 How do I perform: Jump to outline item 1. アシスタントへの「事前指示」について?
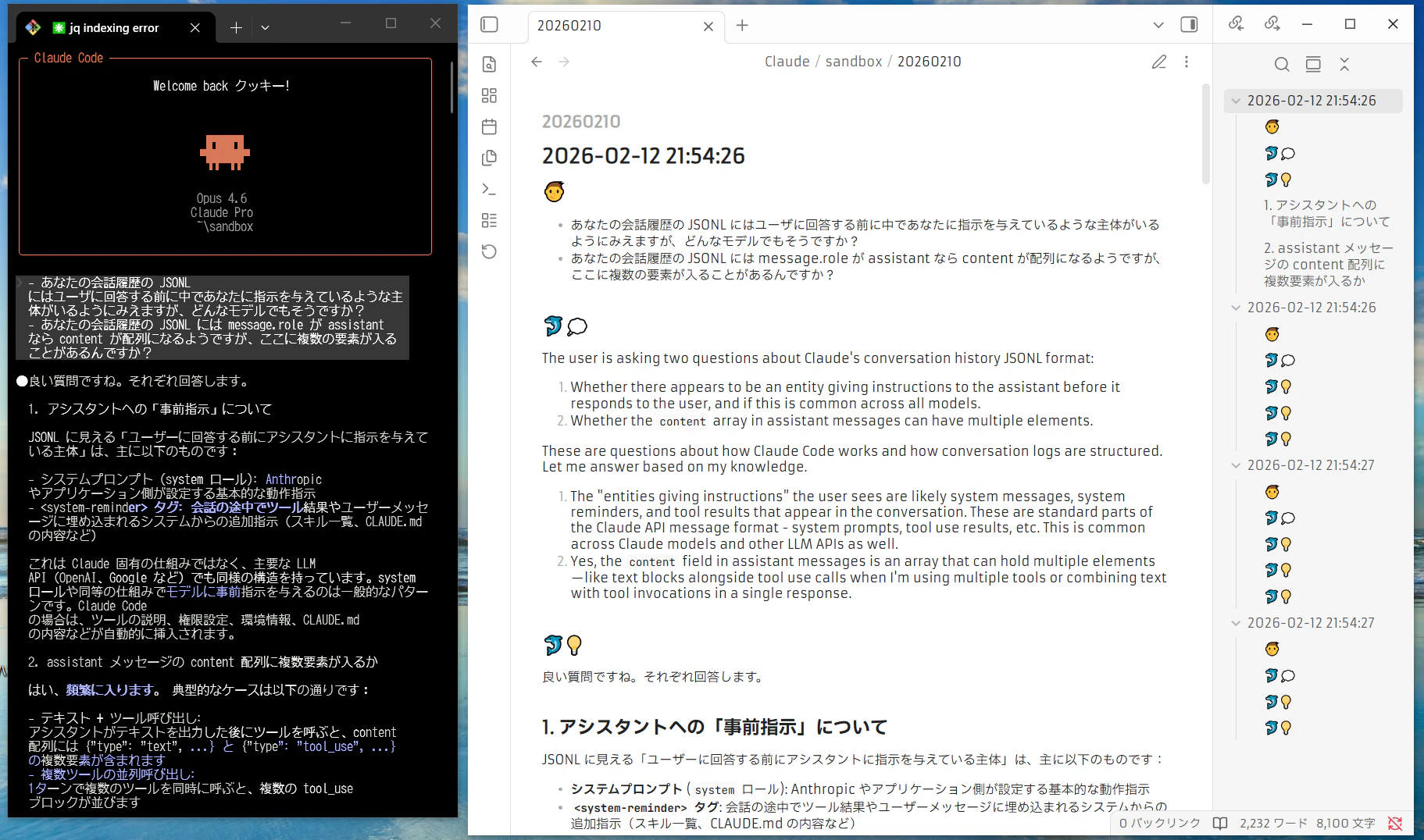[x=1327, y=213]
